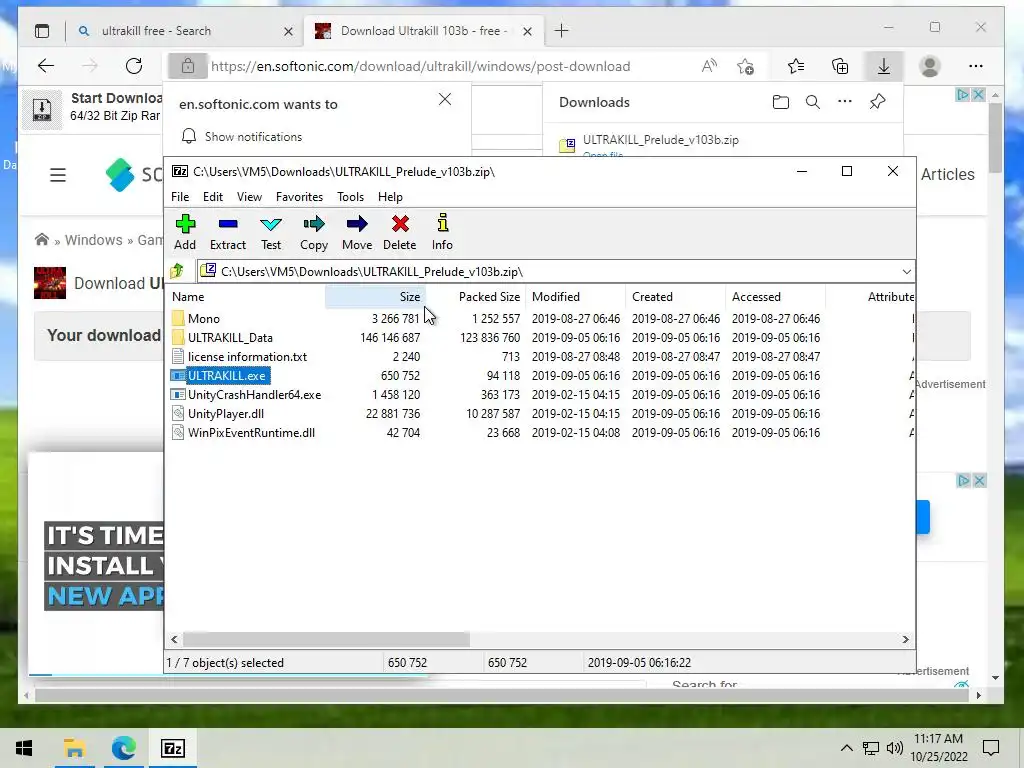
Task: Click the Add toolbar icon in 7-Zip
Action: coord(185,232)
